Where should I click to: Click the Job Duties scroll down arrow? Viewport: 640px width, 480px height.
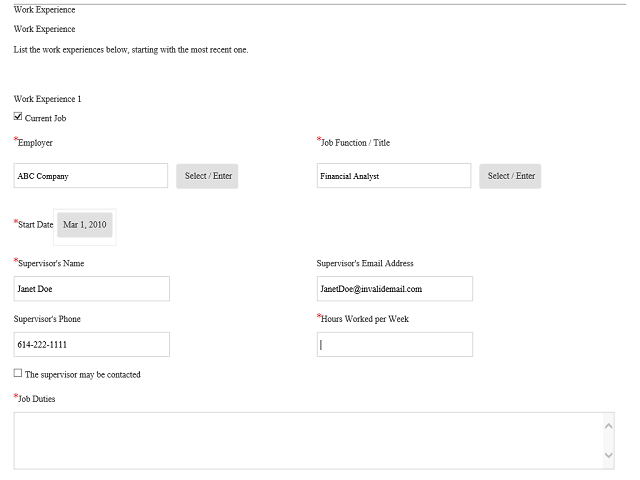click(x=609, y=455)
